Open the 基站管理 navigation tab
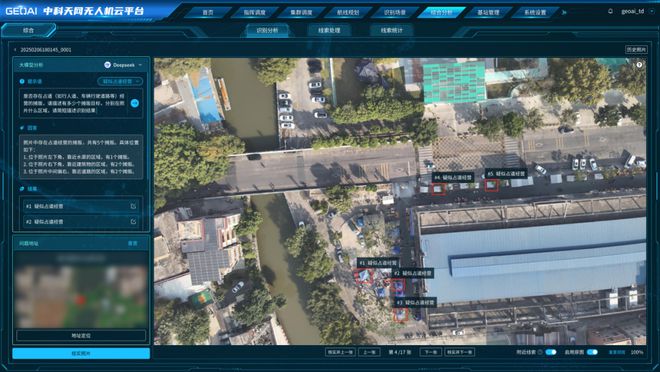Image resolution: width=660 pixels, height=372 pixels. pyautogui.click(x=488, y=12)
